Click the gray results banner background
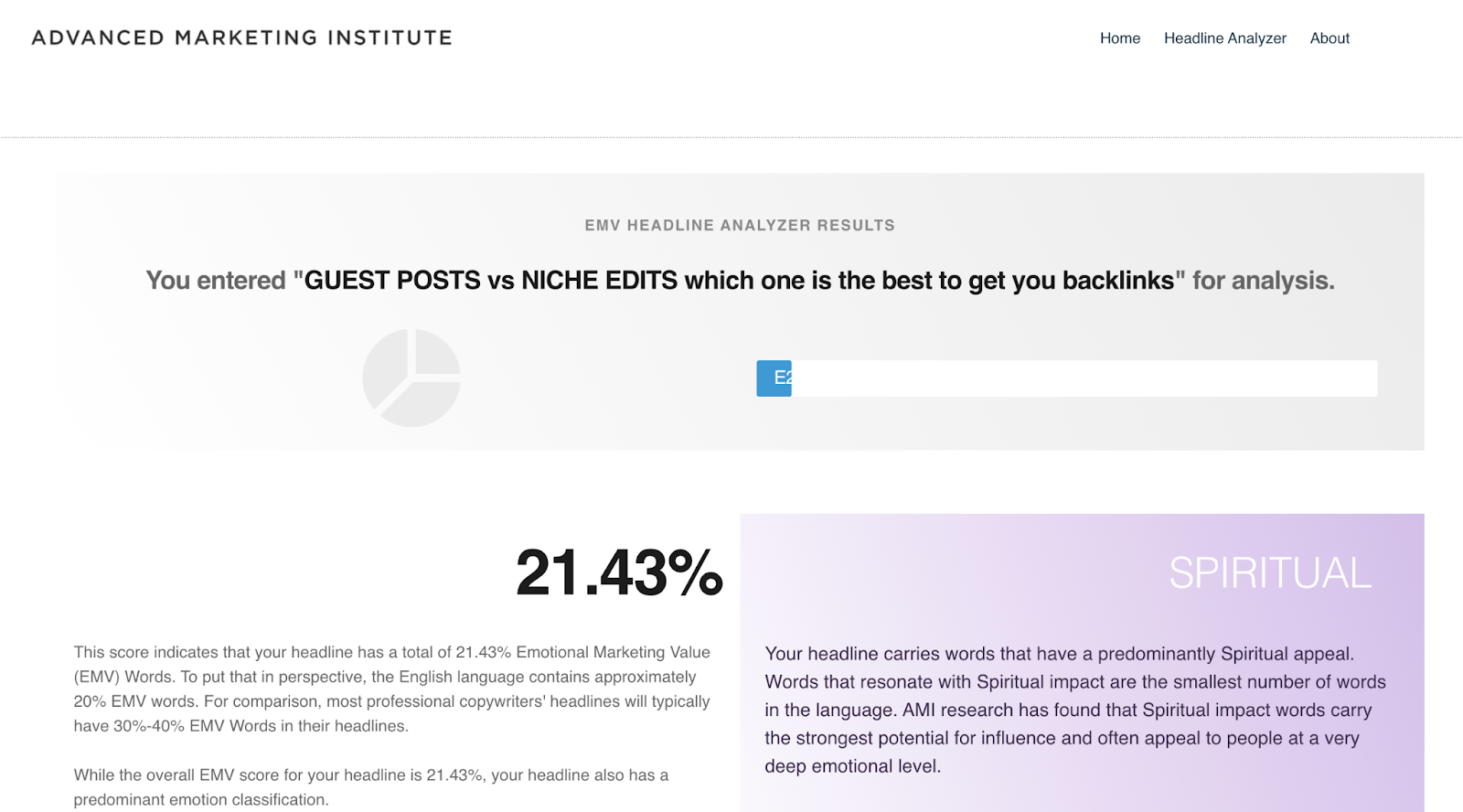This screenshot has width=1463, height=812. [740, 311]
